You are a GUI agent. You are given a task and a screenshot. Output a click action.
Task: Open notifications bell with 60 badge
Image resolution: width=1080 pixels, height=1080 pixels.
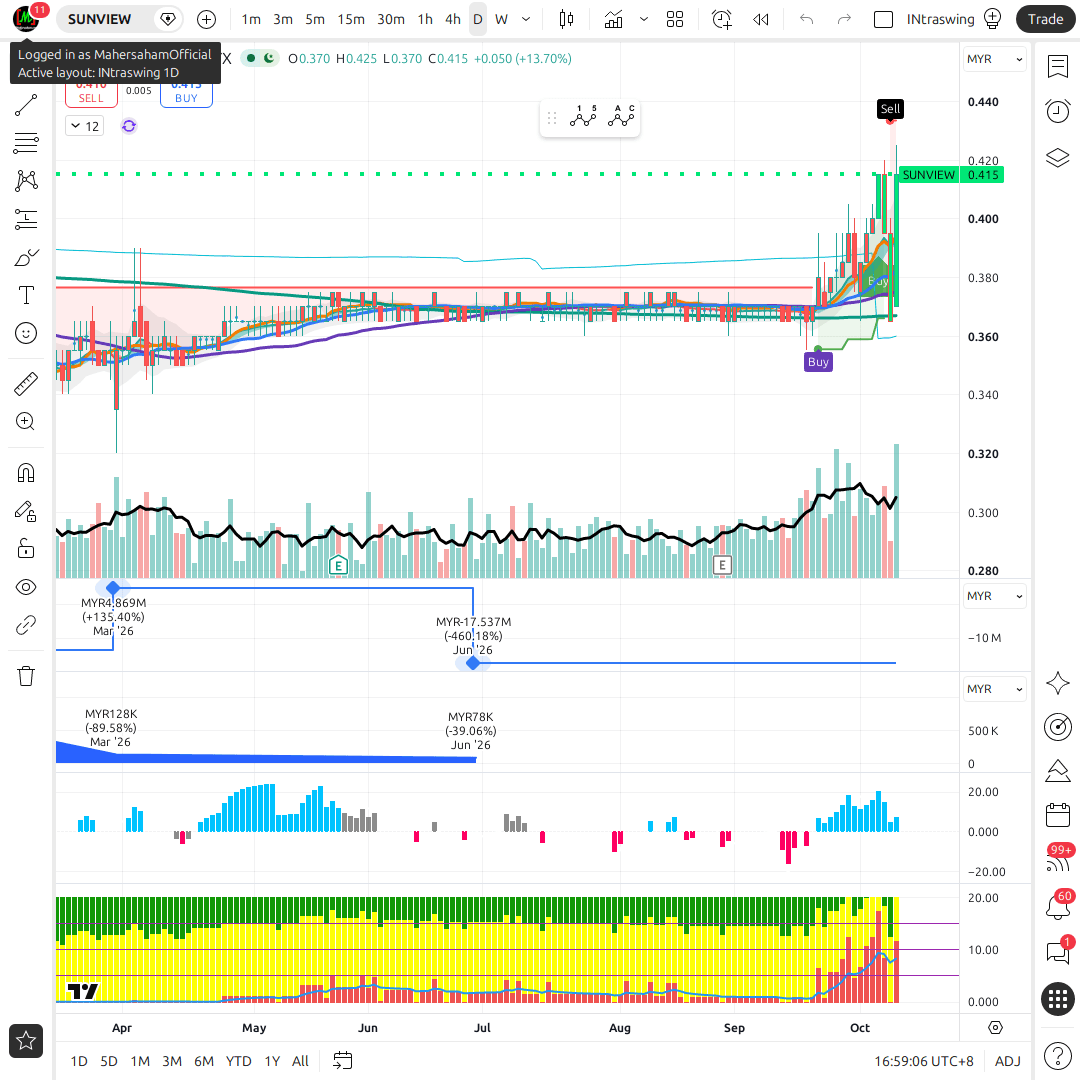click(1057, 905)
